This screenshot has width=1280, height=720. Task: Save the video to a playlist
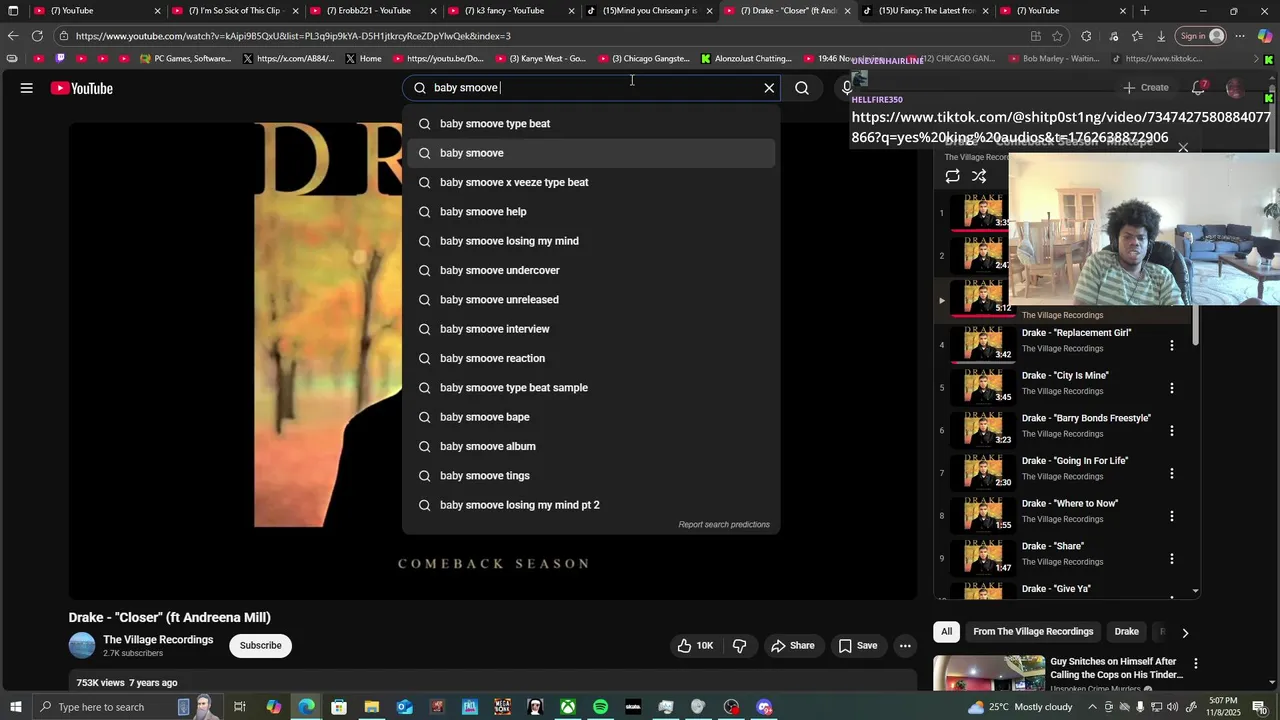click(858, 646)
